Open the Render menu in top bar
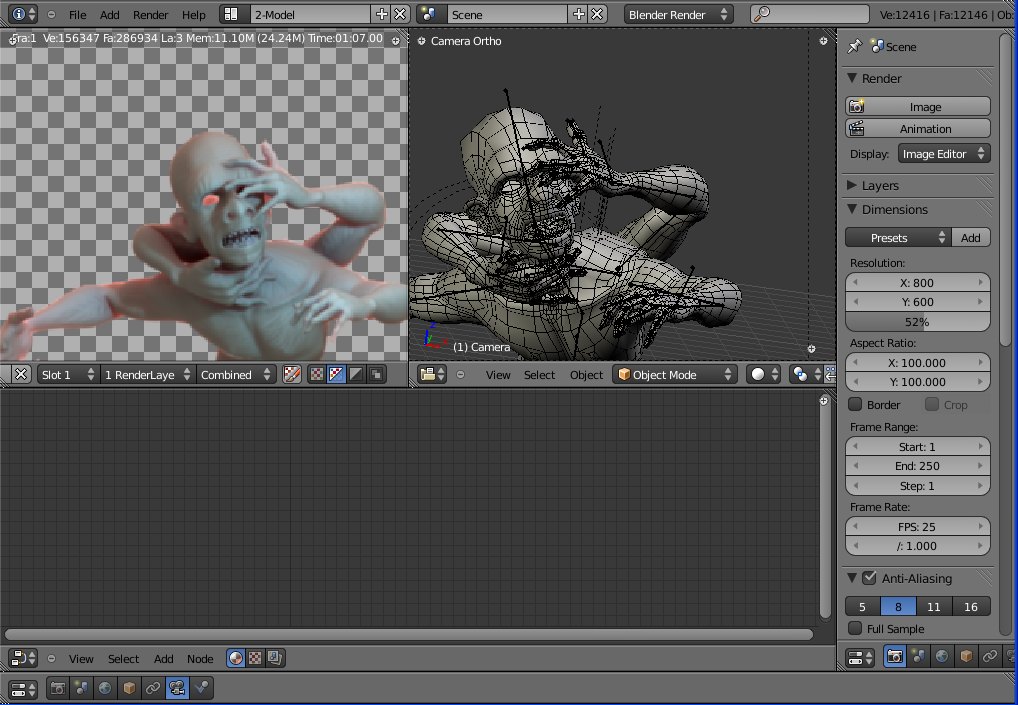The image size is (1018, 705). (x=150, y=15)
